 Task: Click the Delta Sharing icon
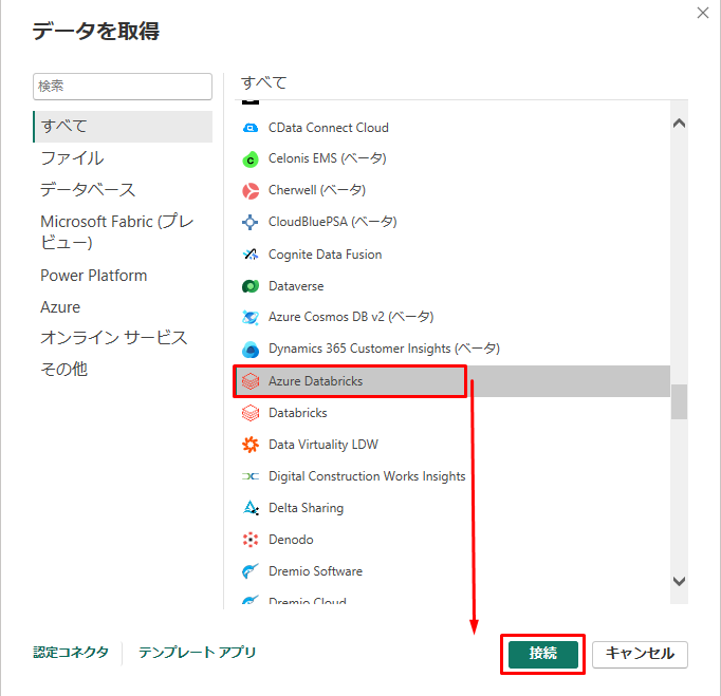coord(250,508)
